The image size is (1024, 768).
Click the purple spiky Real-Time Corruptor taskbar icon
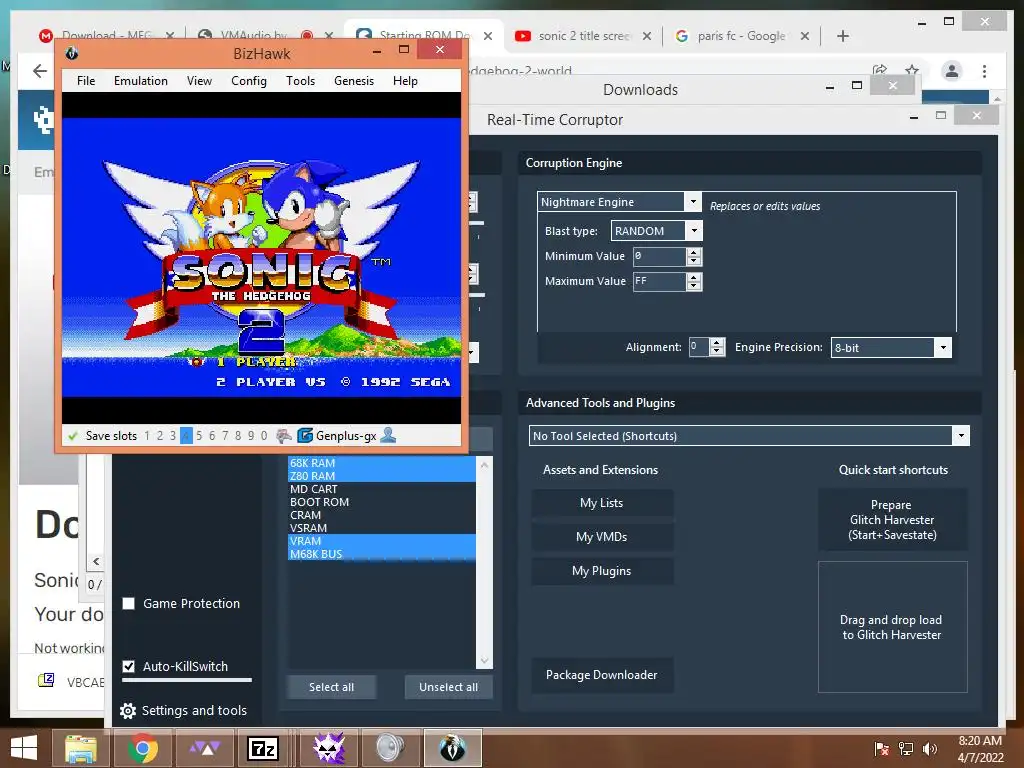click(328, 748)
